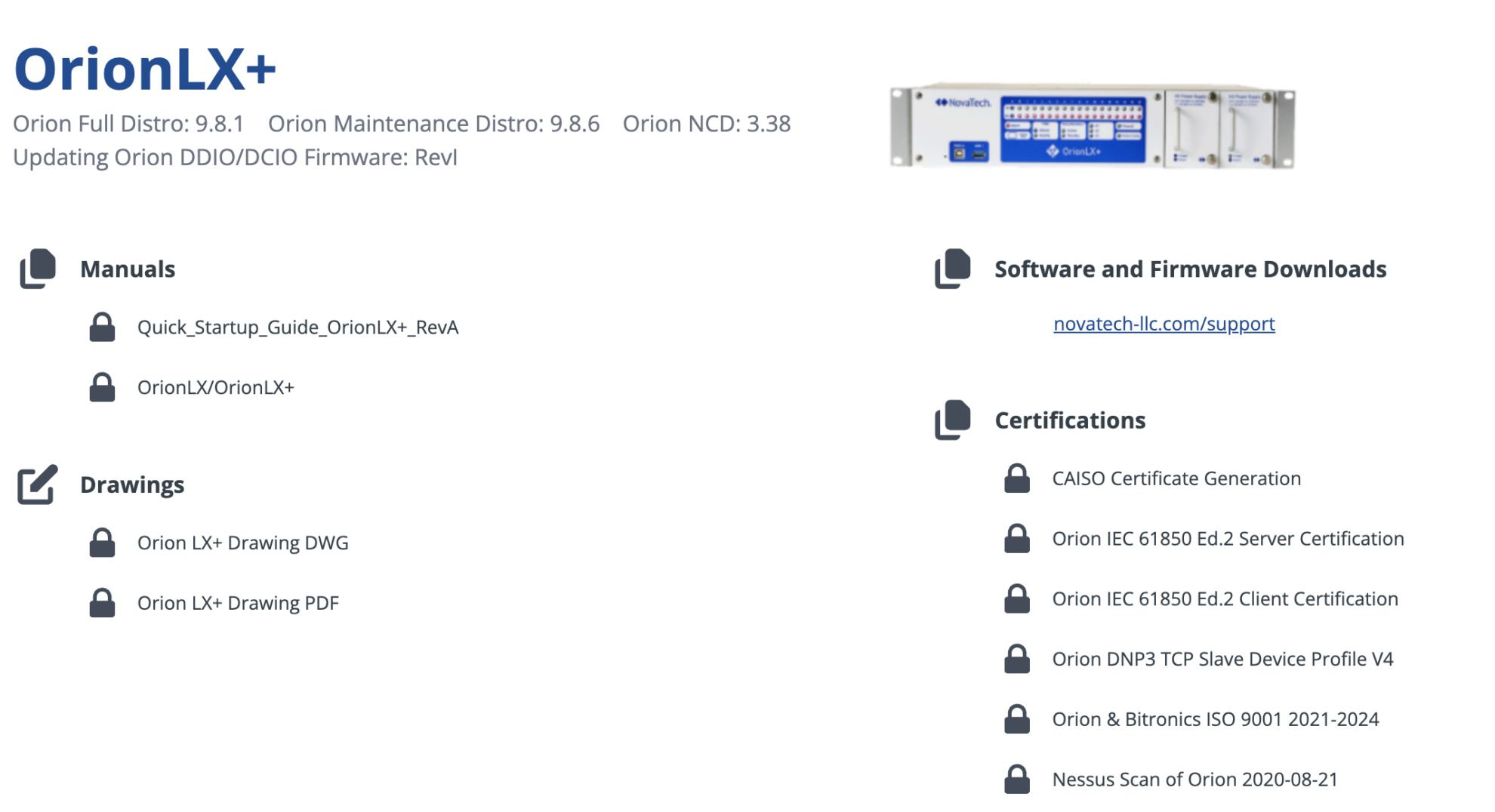Open the OrionLX/OrionLX+ manual

[x=216, y=387]
